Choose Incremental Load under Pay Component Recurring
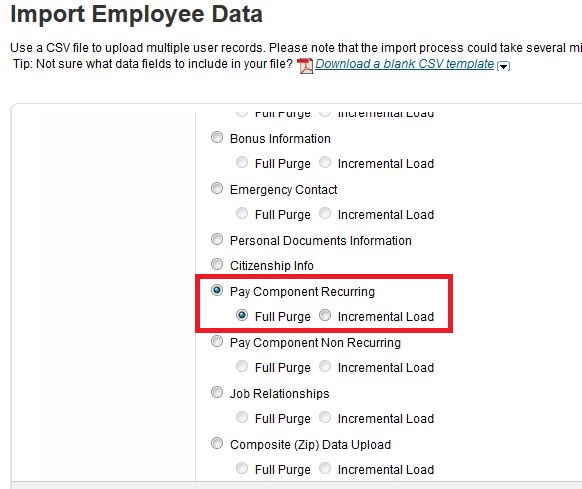The height and width of the screenshot is (489, 582). 325,315
